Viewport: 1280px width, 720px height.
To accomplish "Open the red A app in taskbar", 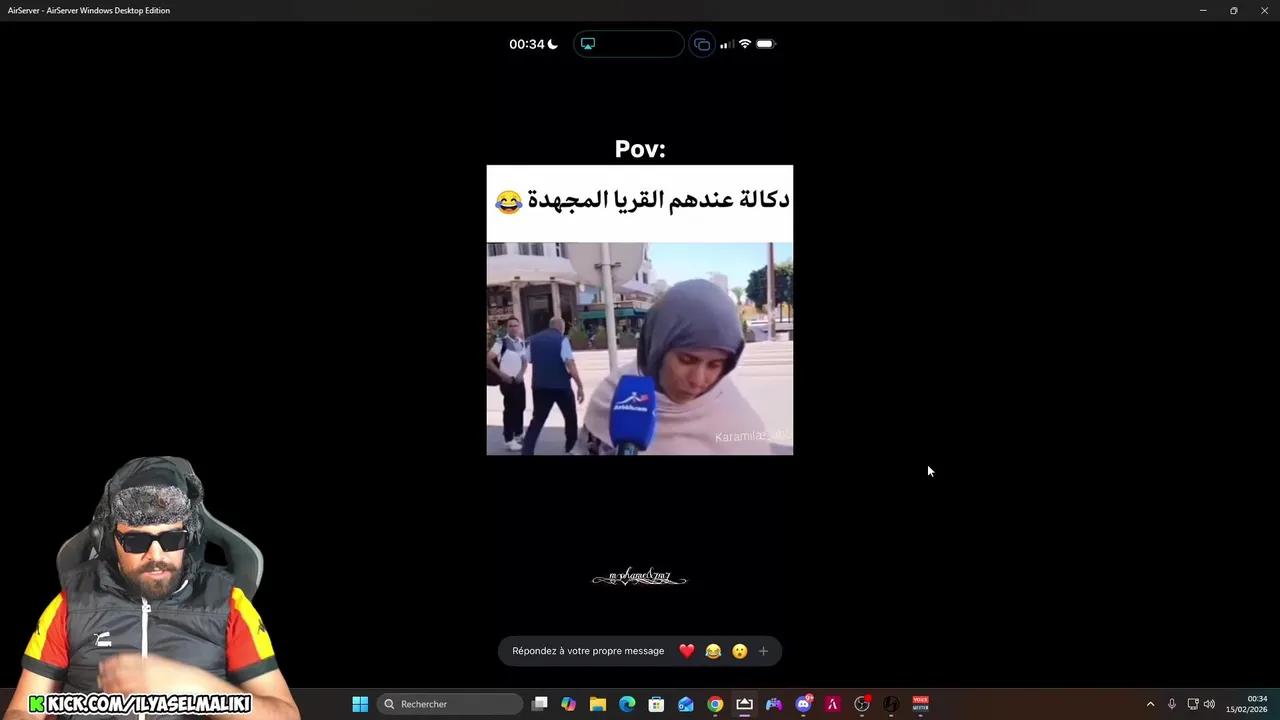I will click(832, 704).
